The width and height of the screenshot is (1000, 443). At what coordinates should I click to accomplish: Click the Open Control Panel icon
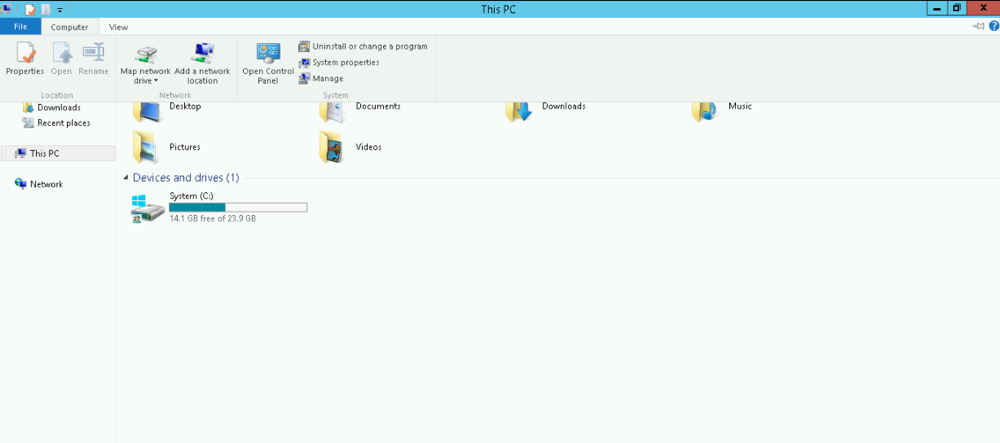click(268, 53)
